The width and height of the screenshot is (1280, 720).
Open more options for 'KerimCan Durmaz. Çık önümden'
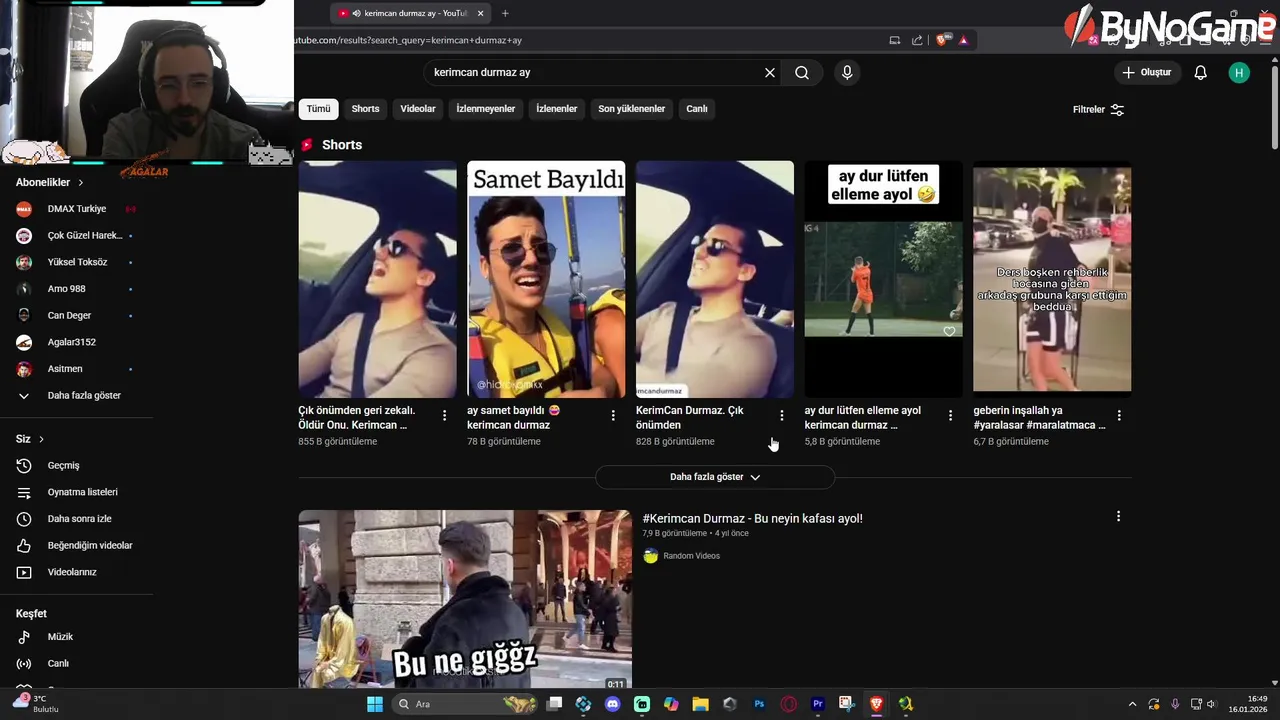pos(782,415)
